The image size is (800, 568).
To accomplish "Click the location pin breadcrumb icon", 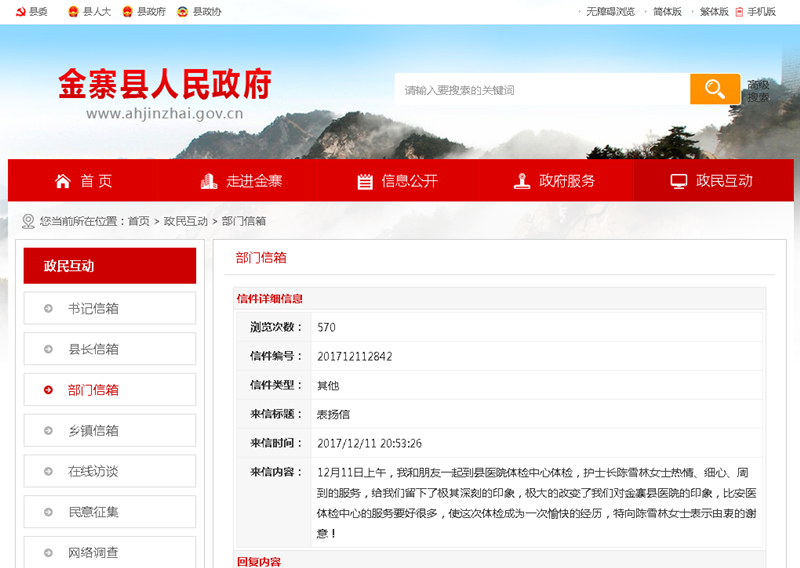I will (28, 221).
